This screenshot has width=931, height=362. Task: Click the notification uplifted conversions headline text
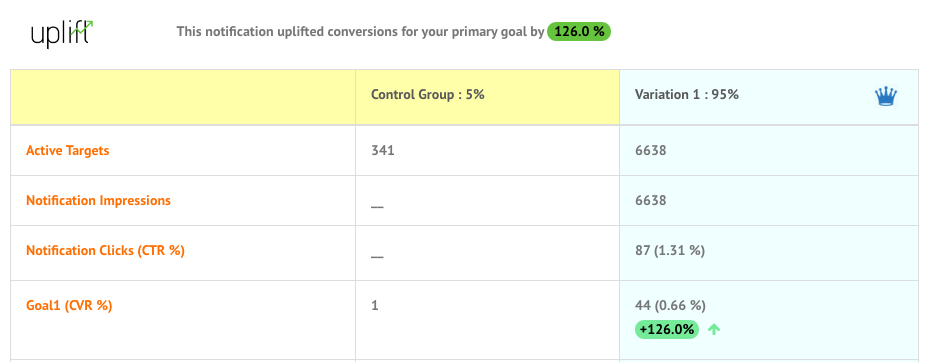tap(360, 31)
